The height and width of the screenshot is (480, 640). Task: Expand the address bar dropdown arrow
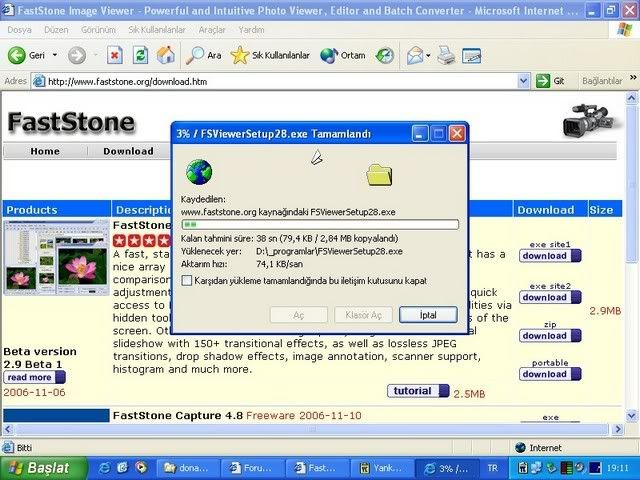[523, 81]
